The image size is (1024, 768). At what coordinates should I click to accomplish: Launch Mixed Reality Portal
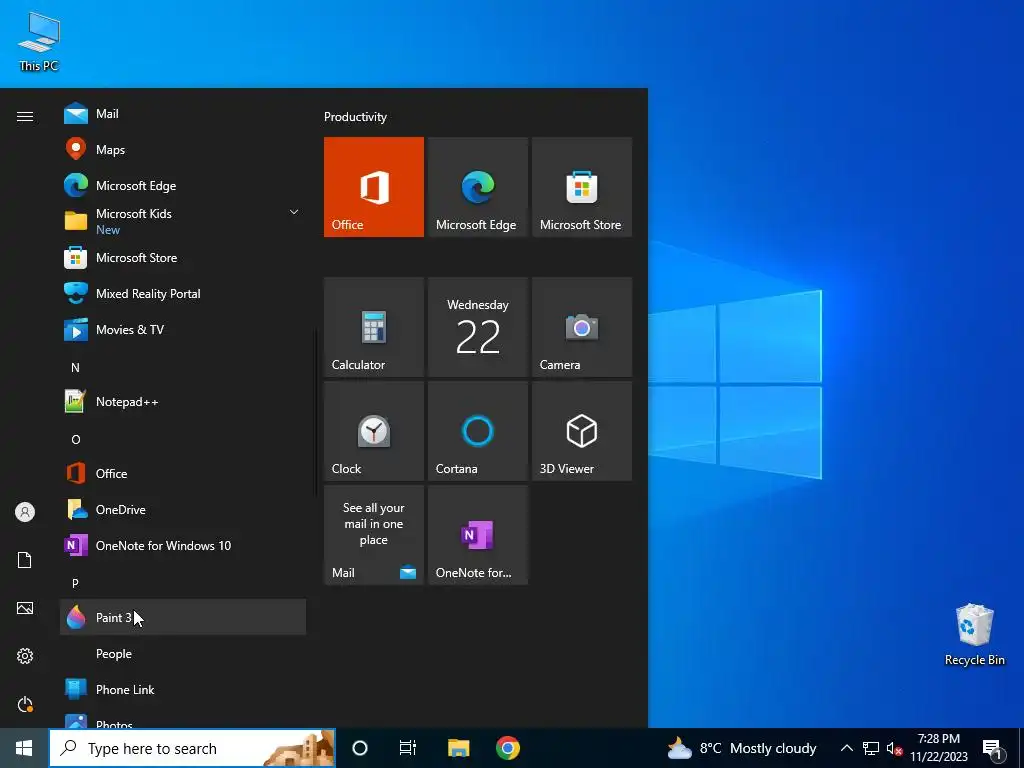(x=183, y=293)
